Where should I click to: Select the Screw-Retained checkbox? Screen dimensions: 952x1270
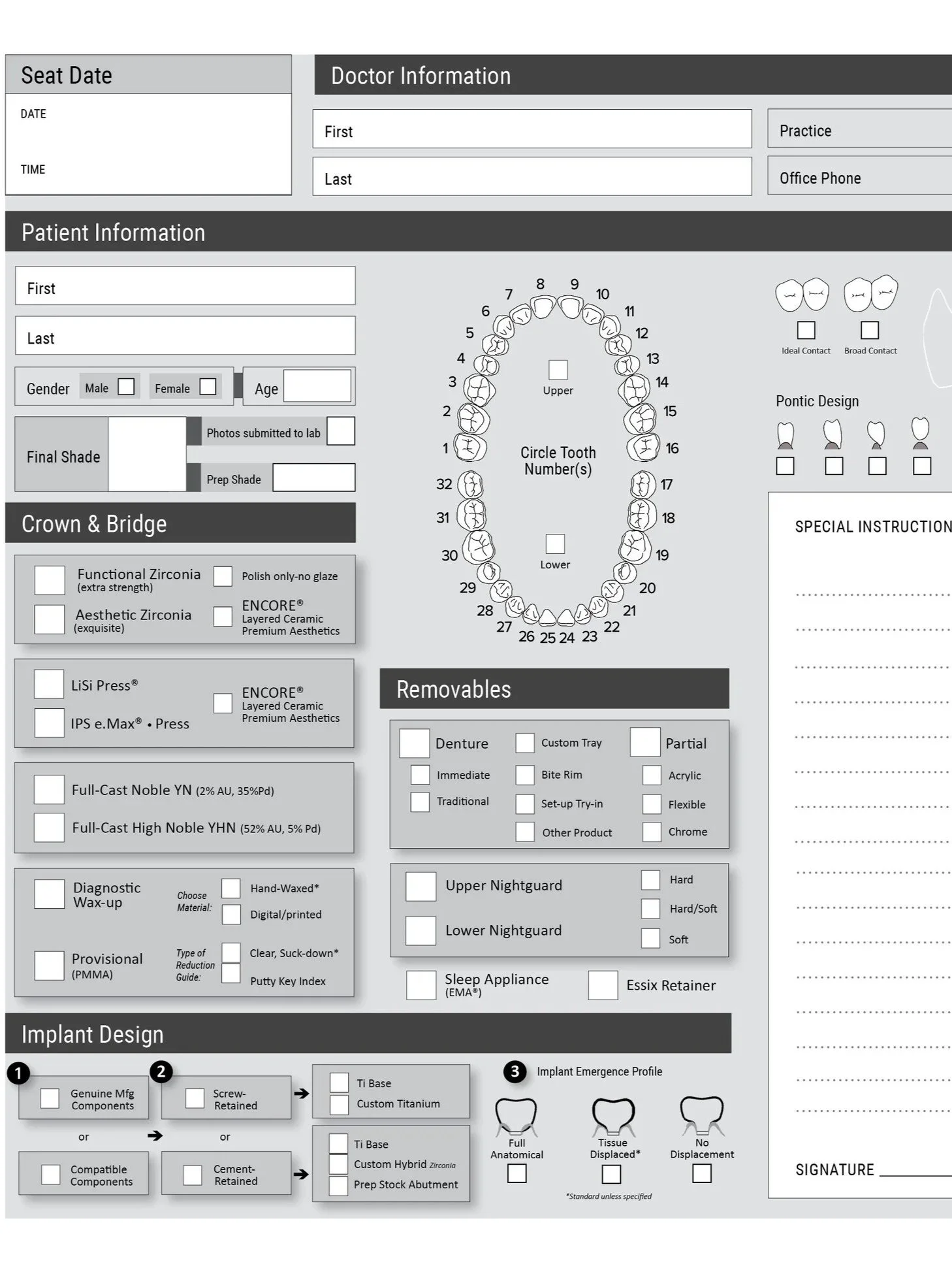195,1098
